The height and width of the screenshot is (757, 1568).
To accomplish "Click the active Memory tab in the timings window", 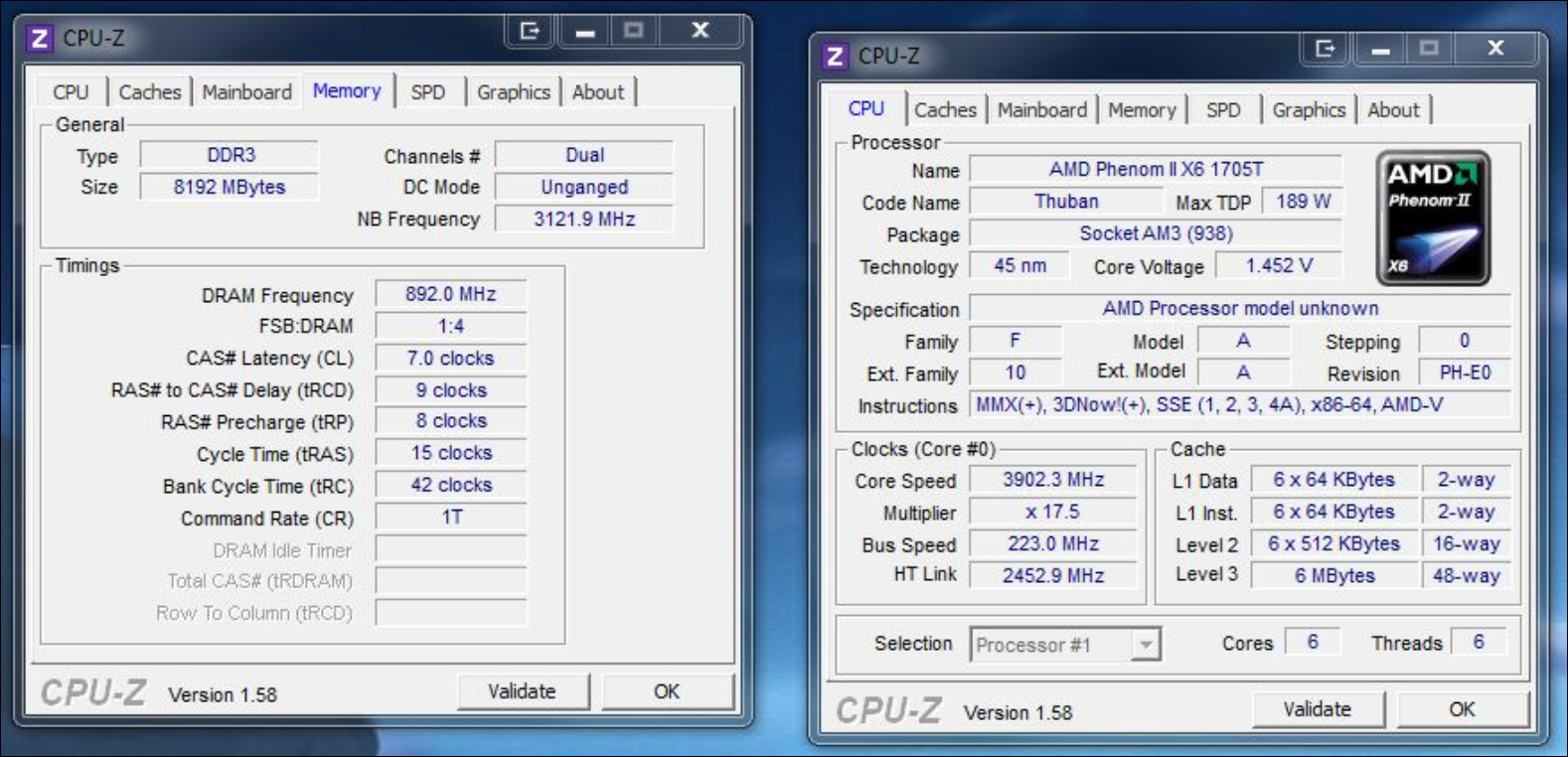I will click(x=347, y=90).
